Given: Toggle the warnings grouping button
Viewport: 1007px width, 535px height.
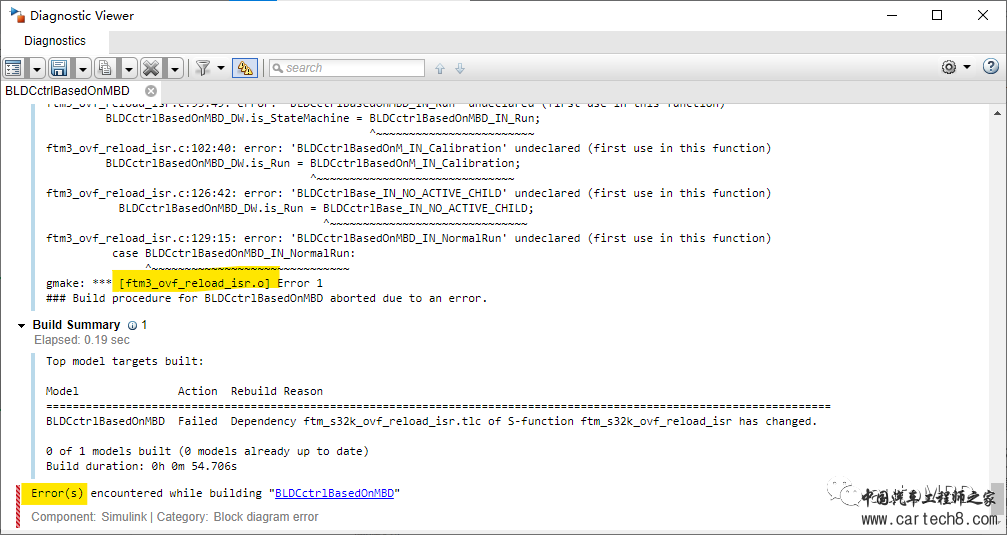Looking at the screenshot, I should (245, 67).
